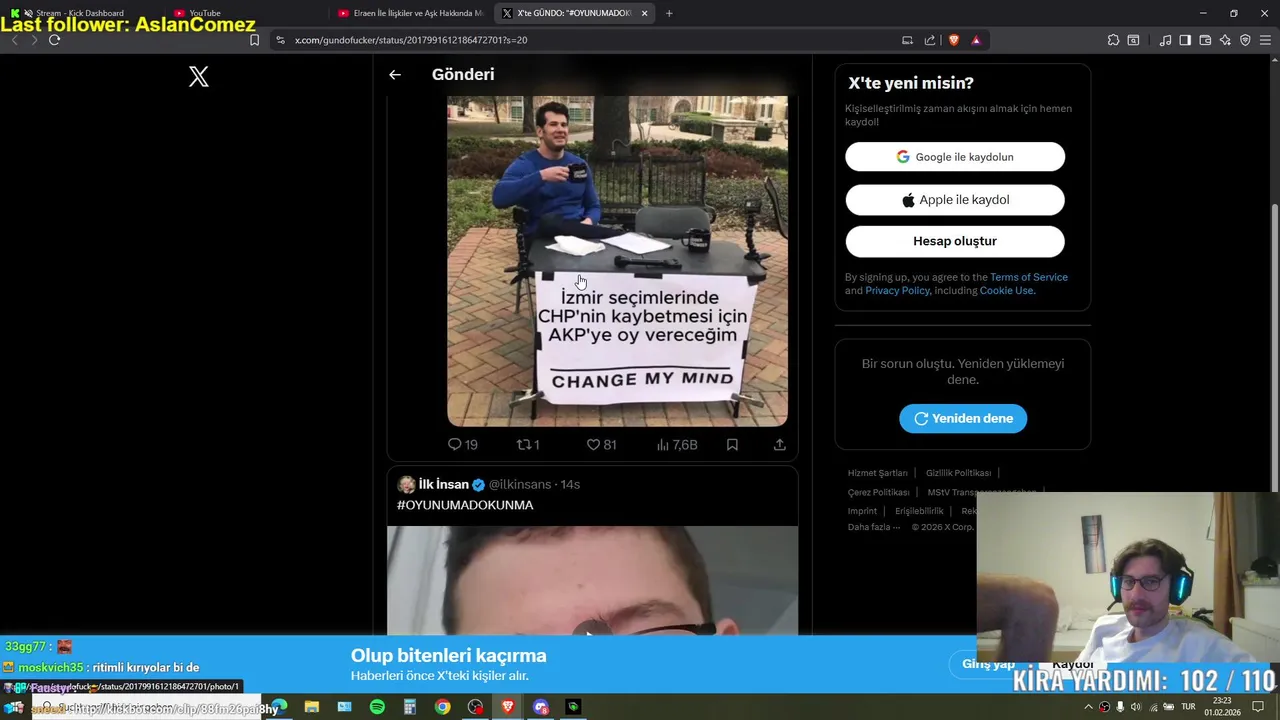Toggle the browser sidebar panel icon
Image resolution: width=1280 pixels, height=720 pixels.
(x=1185, y=40)
